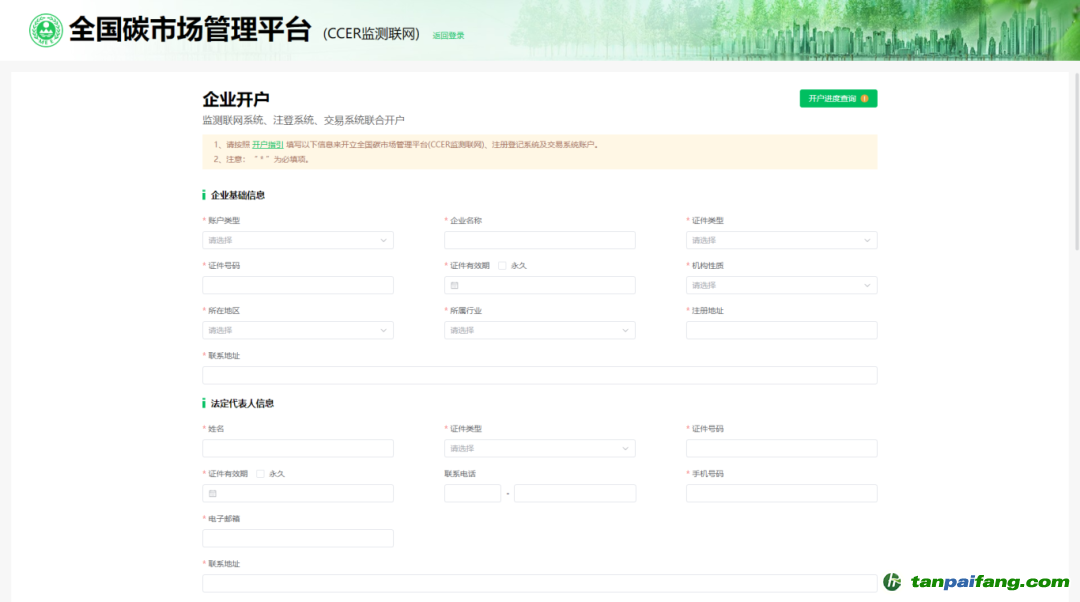Click the enterprise 证件号码 input field

point(297,285)
